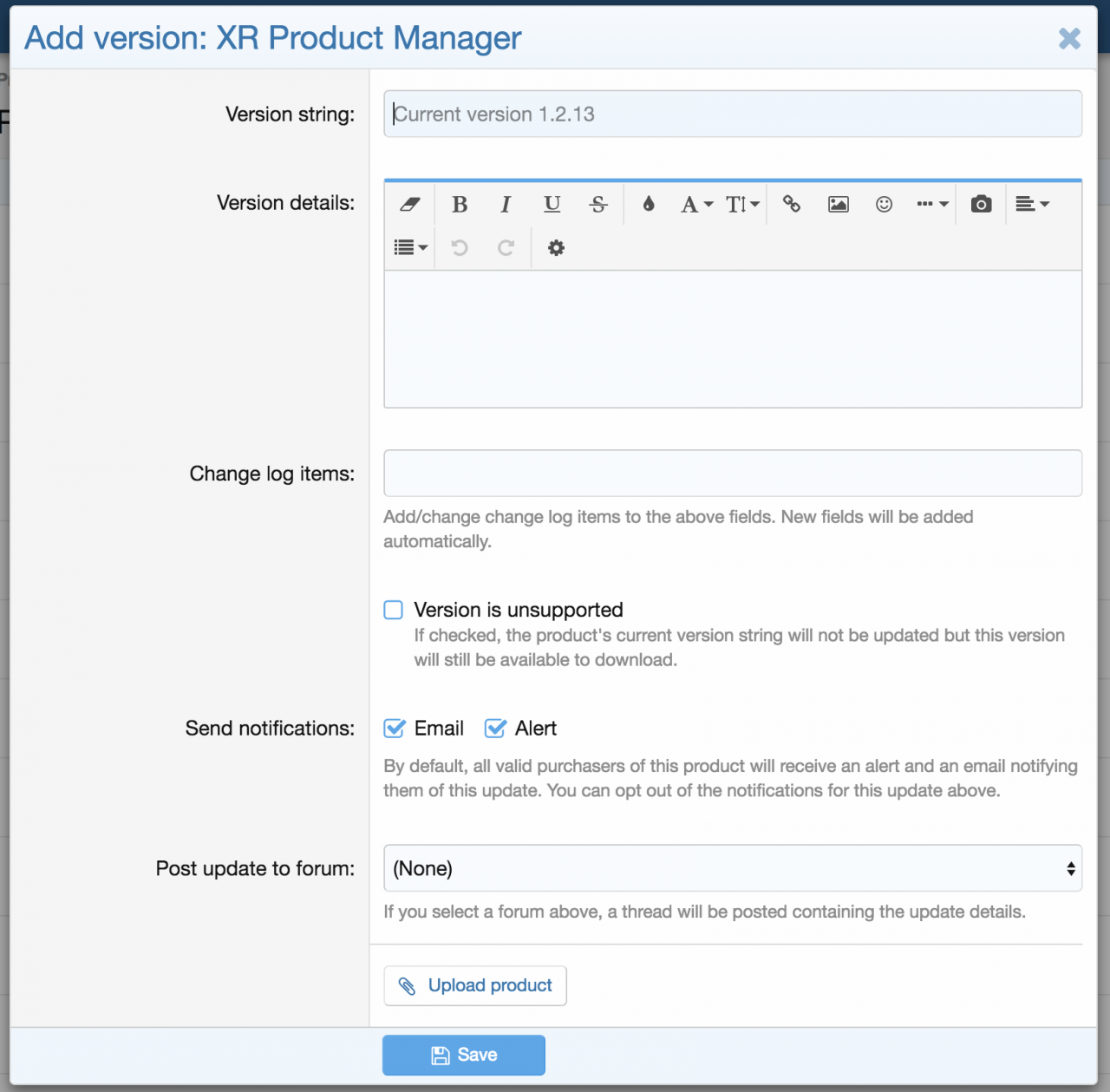Open editor settings gear icon
This screenshot has width=1110, height=1092.
click(x=556, y=248)
